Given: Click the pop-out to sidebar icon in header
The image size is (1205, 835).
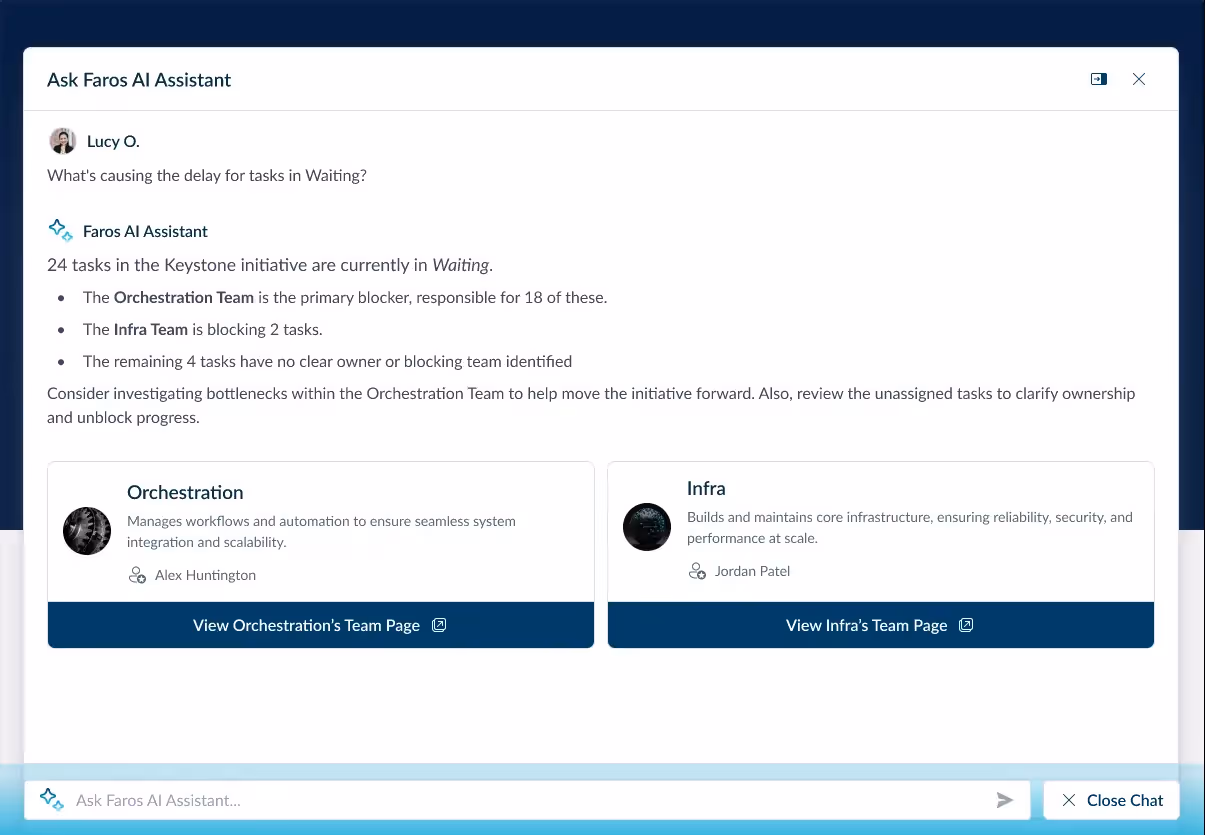Looking at the screenshot, I should pos(1098,79).
